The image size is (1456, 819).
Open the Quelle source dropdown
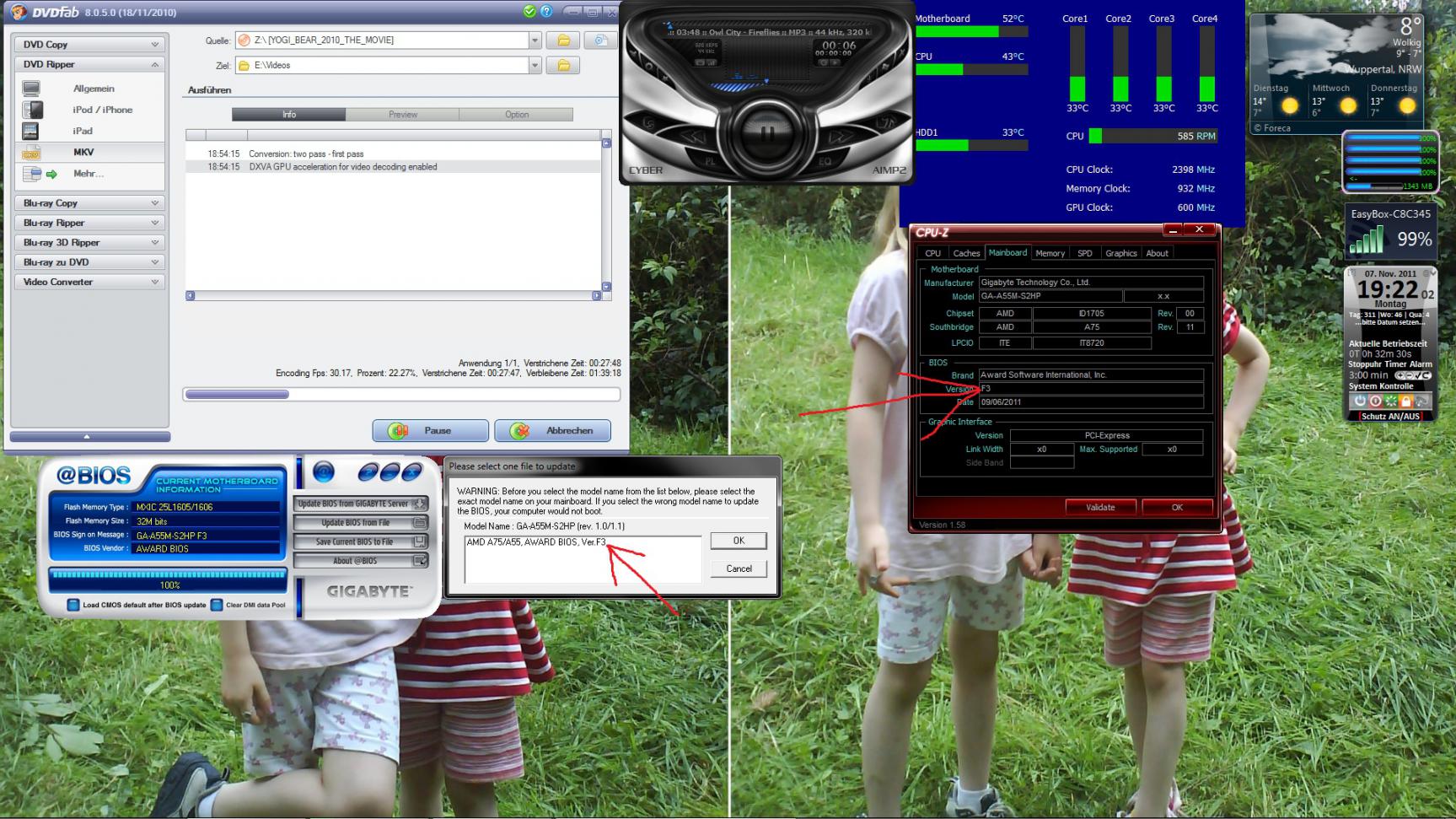(x=535, y=40)
